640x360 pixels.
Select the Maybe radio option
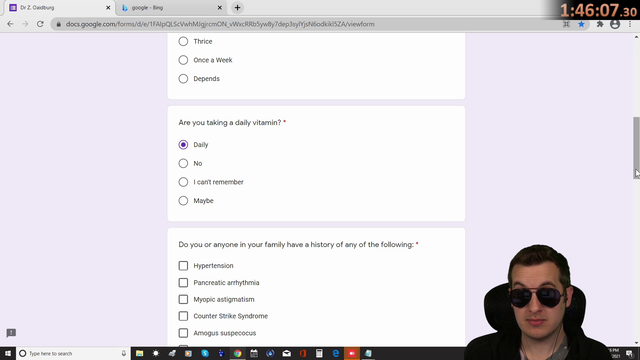(183, 201)
